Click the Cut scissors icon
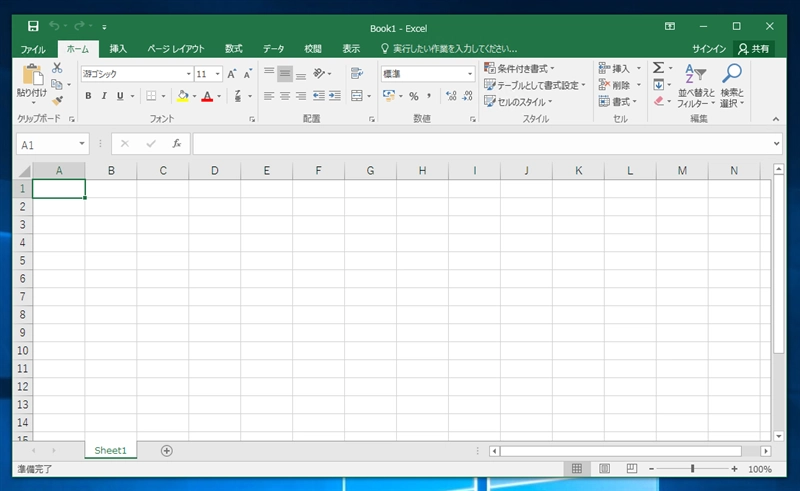The image size is (800, 491). (x=57, y=68)
